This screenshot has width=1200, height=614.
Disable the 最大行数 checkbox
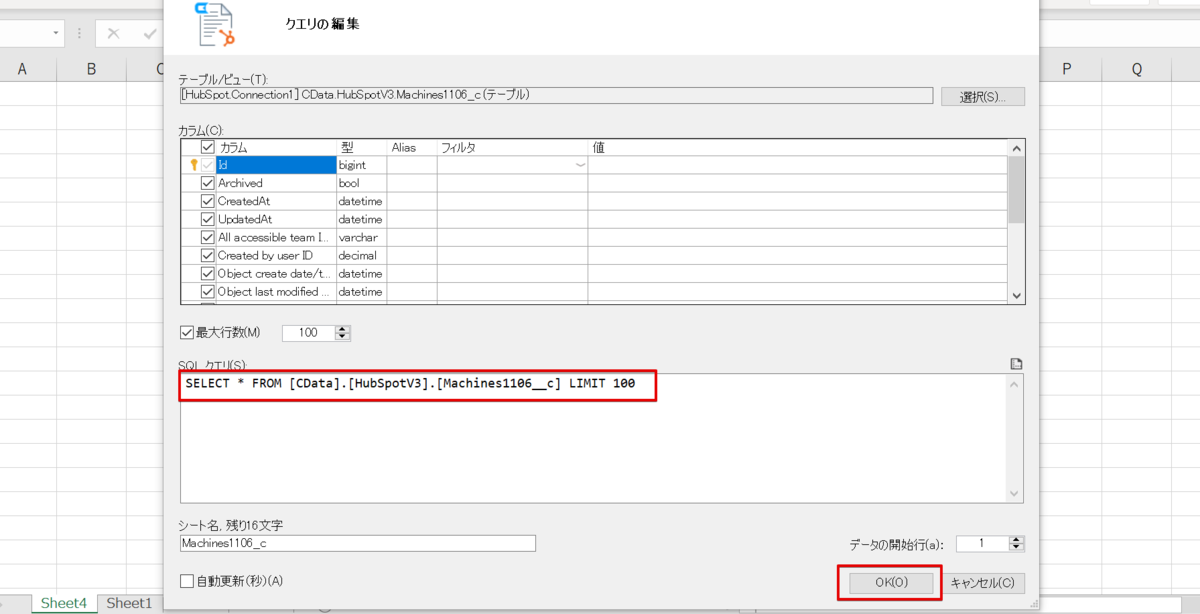click(x=186, y=333)
